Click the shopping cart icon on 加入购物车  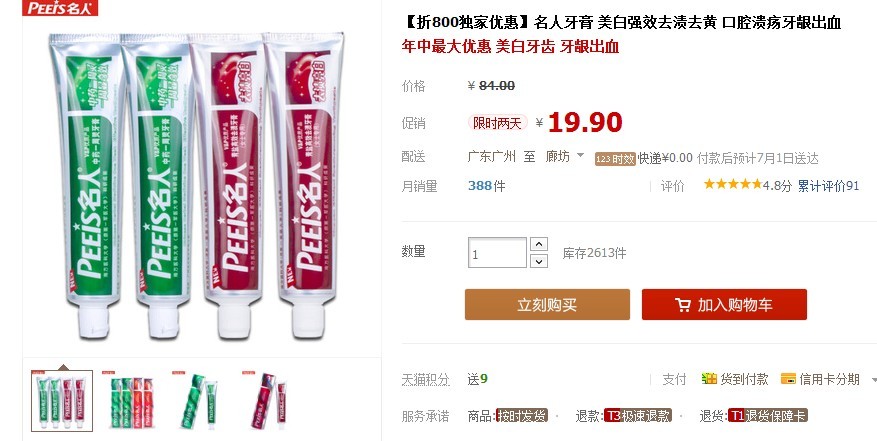coord(683,305)
